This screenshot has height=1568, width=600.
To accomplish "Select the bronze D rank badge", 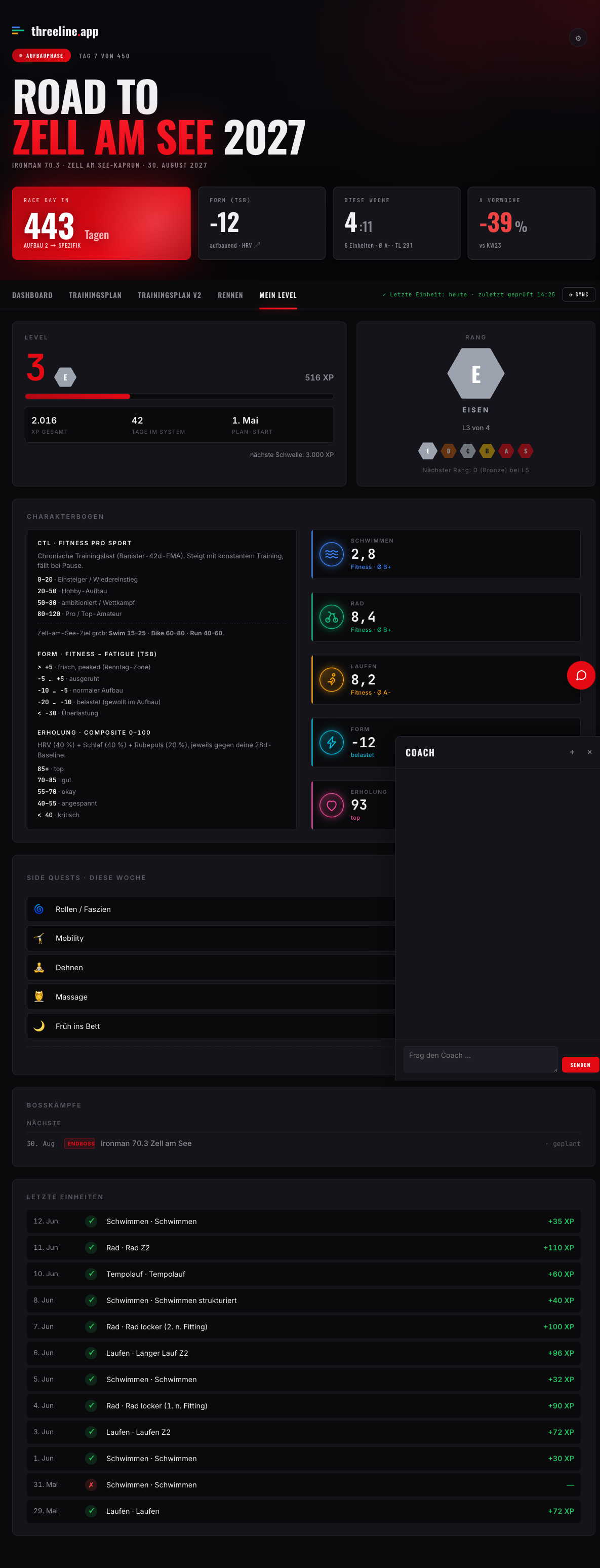I will pos(449,451).
